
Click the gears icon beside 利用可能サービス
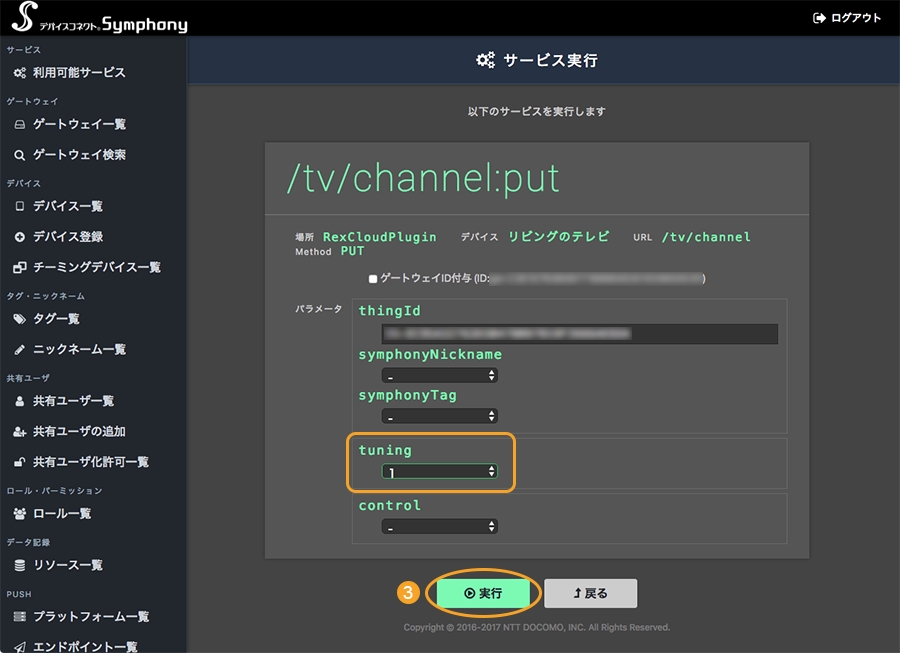click(20, 73)
